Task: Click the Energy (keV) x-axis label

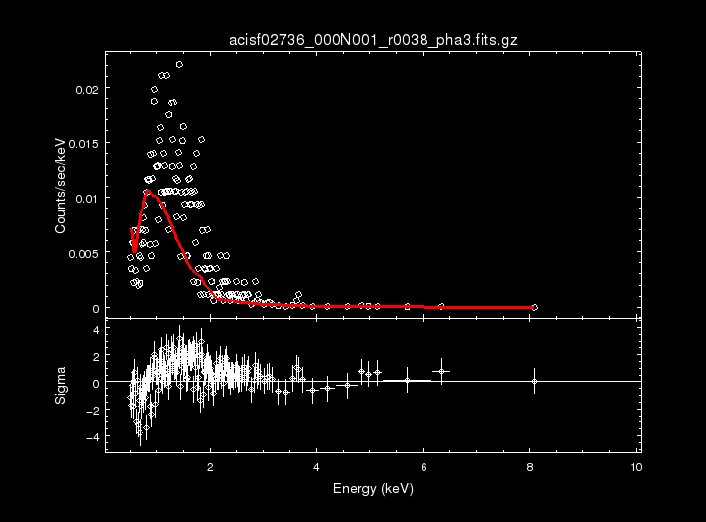Action: tap(372, 490)
